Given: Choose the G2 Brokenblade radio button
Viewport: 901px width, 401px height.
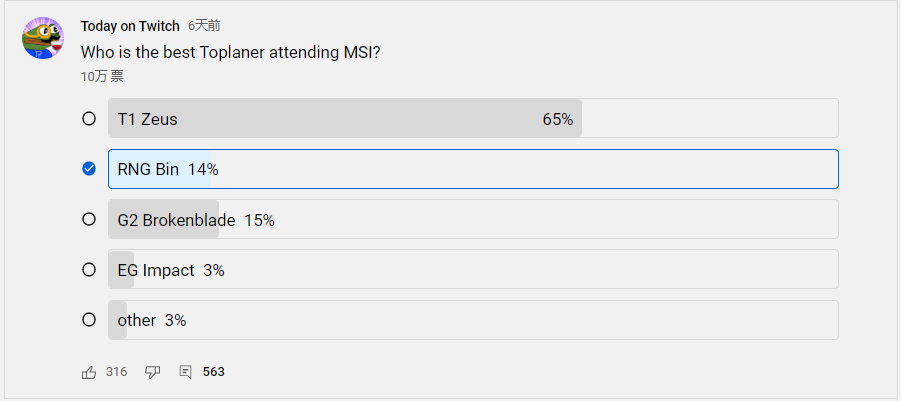Looking at the screenshot, I should (89, 219).
